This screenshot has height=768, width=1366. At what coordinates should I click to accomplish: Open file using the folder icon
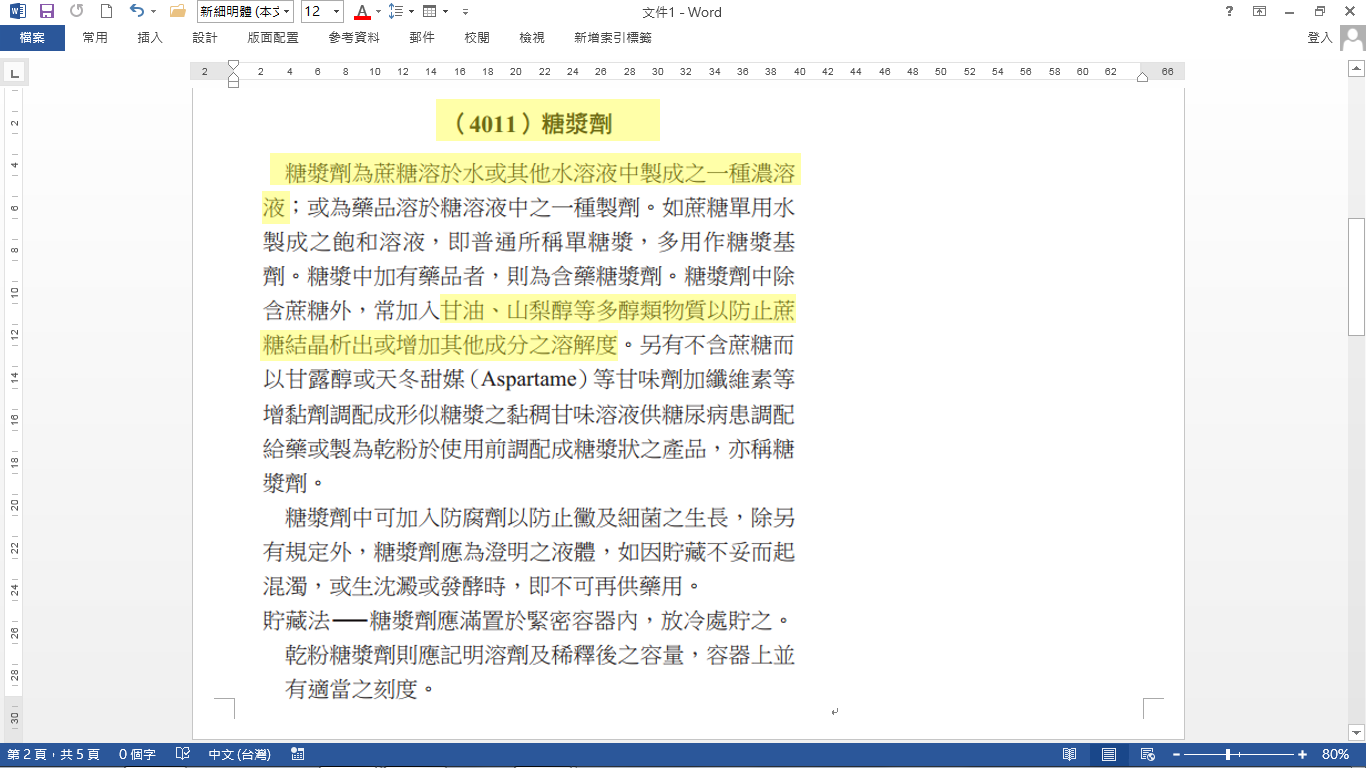178,12
